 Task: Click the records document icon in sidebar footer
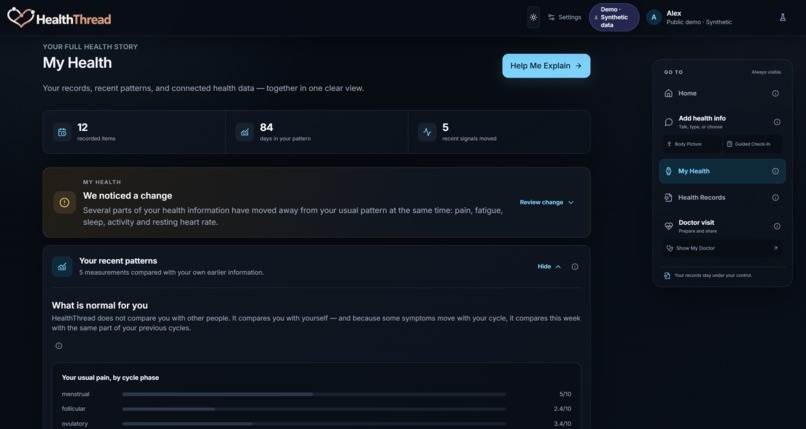pos(667,276)
